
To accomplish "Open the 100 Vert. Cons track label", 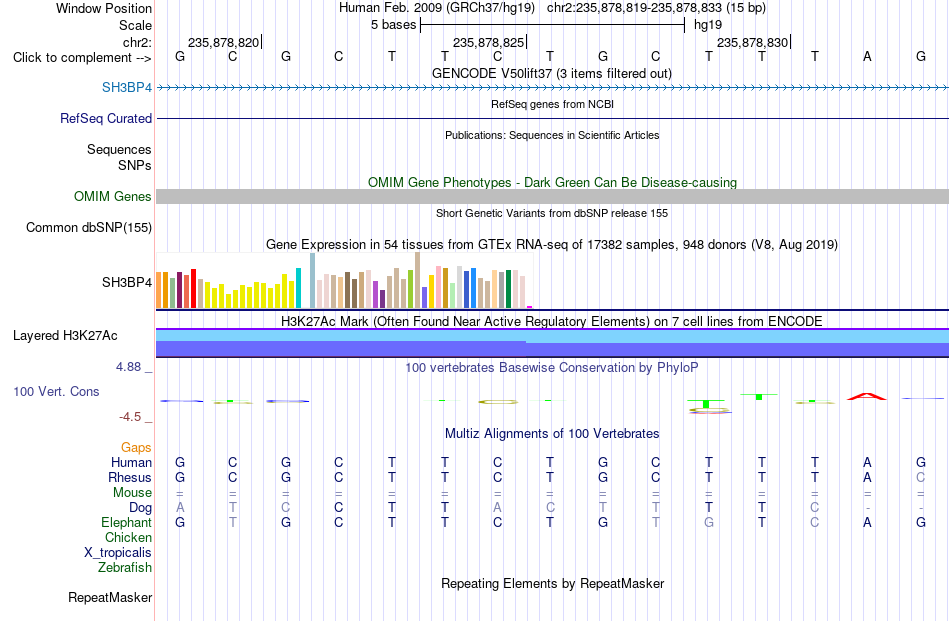I will click(56, 391).
